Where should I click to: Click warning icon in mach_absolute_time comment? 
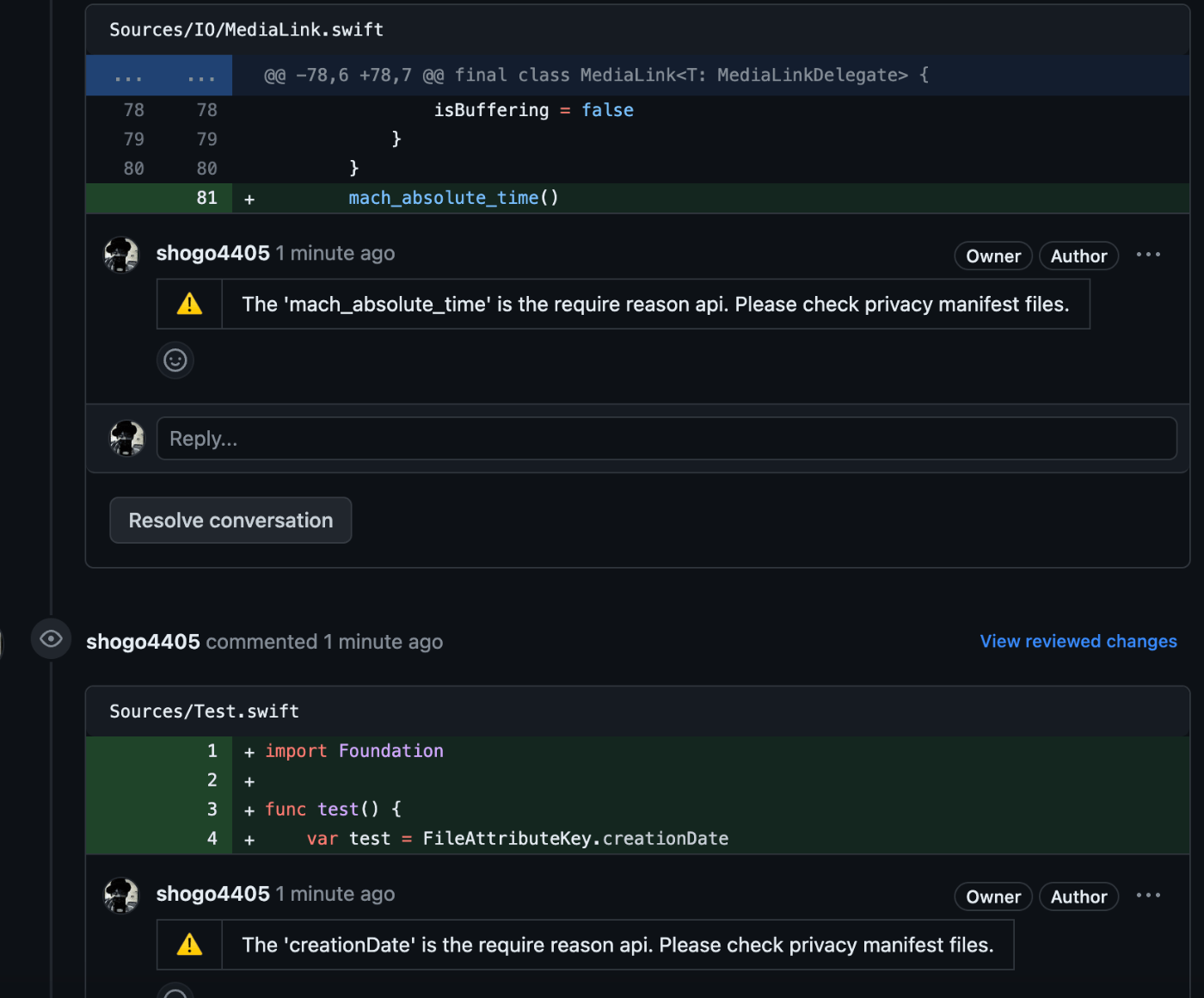point(189,304)
